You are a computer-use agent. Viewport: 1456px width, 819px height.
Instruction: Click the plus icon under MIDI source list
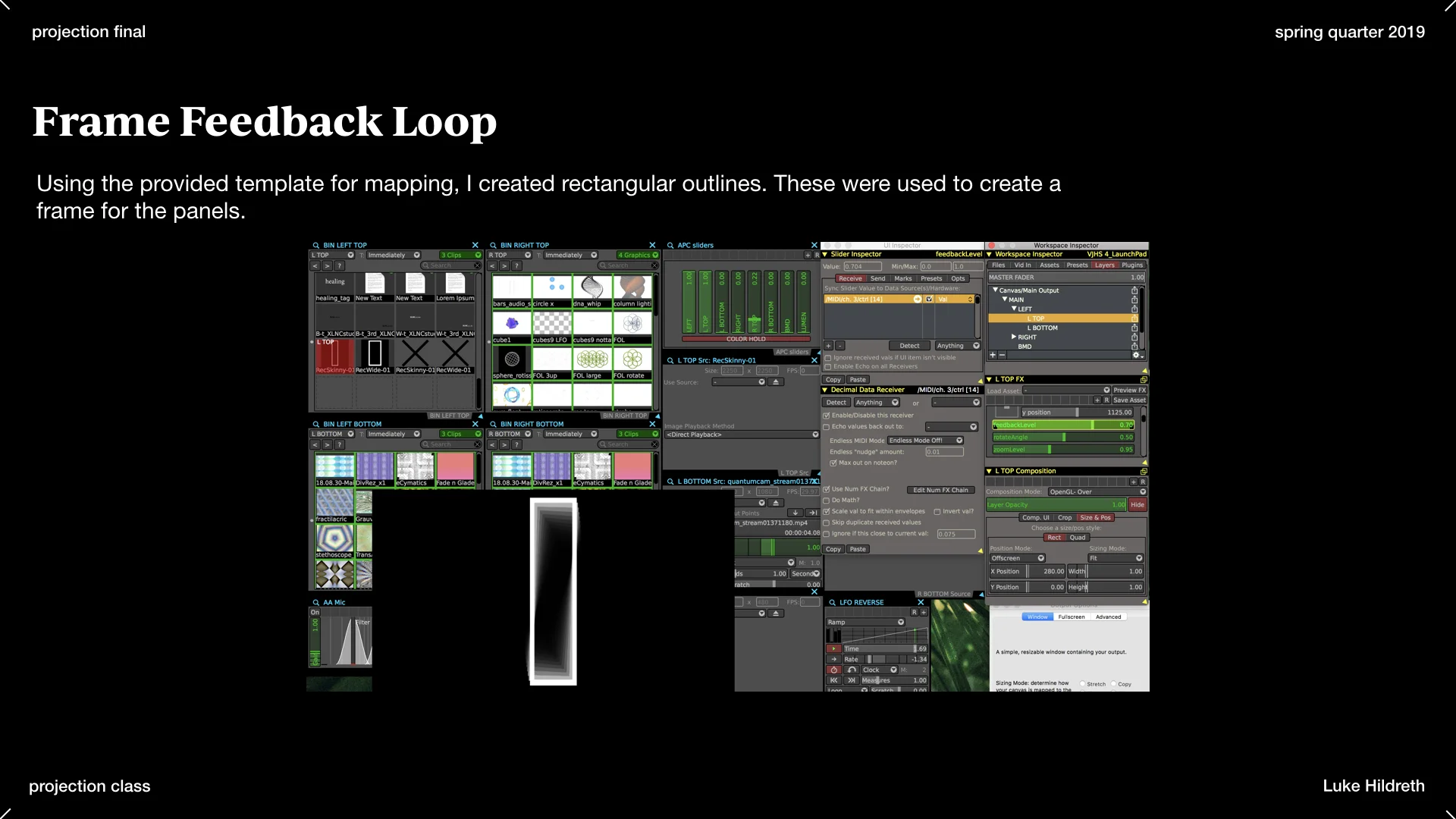828,346
